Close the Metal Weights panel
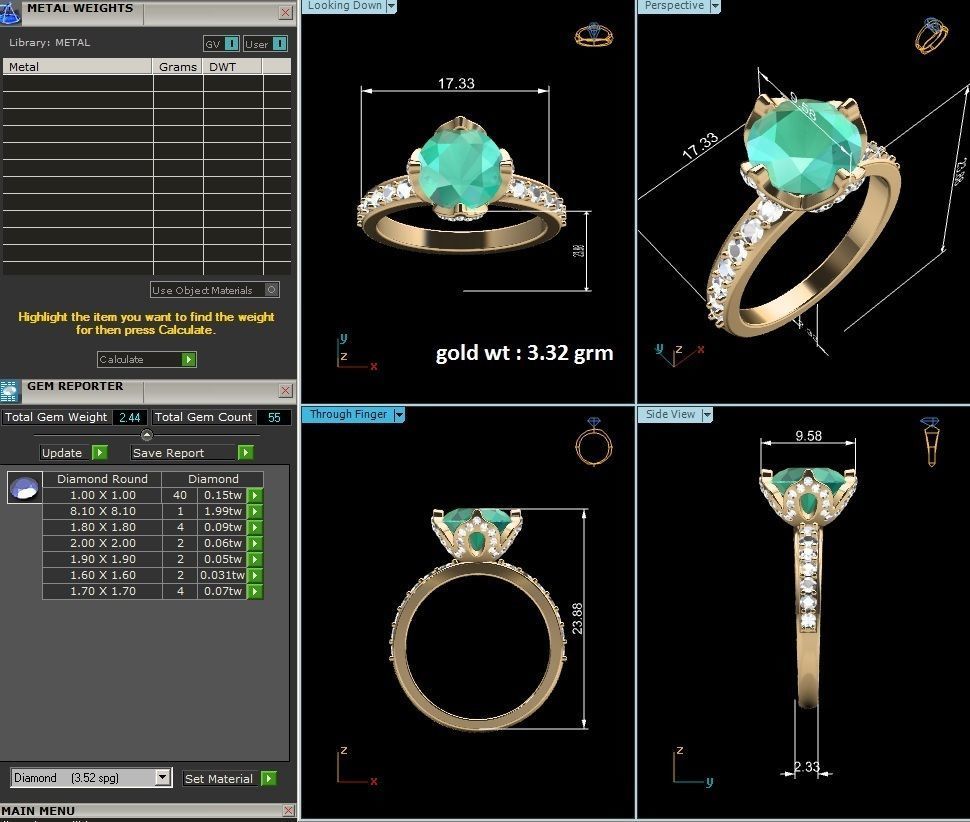The image size is (970, 822). (x=285, y=12)
